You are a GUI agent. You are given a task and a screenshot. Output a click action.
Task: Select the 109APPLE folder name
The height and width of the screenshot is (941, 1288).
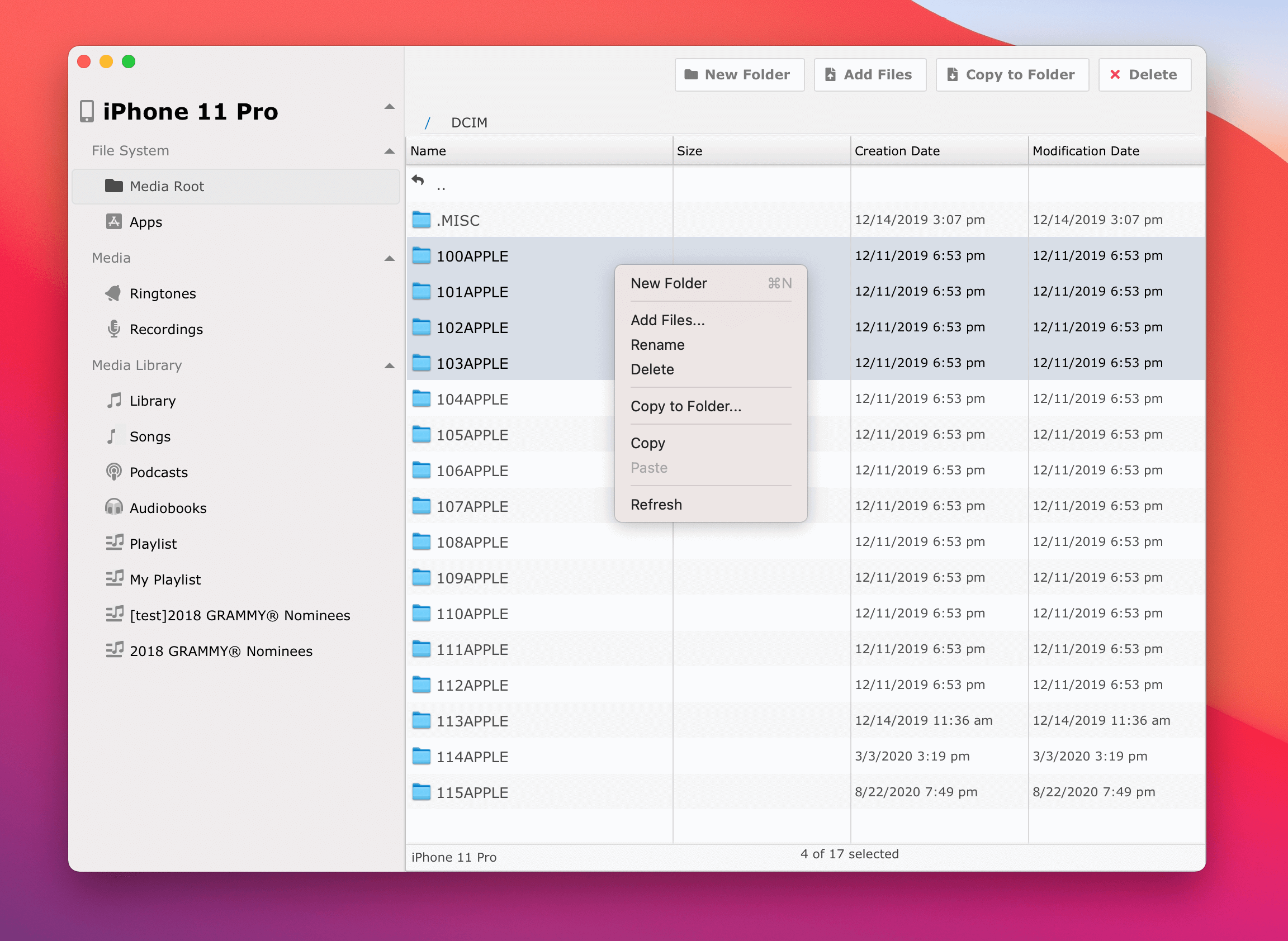(x=472, y=578)
